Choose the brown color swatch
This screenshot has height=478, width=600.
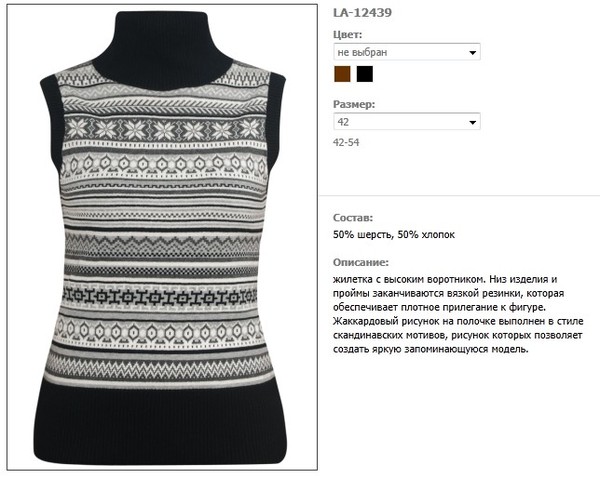[x=342, y=74]
